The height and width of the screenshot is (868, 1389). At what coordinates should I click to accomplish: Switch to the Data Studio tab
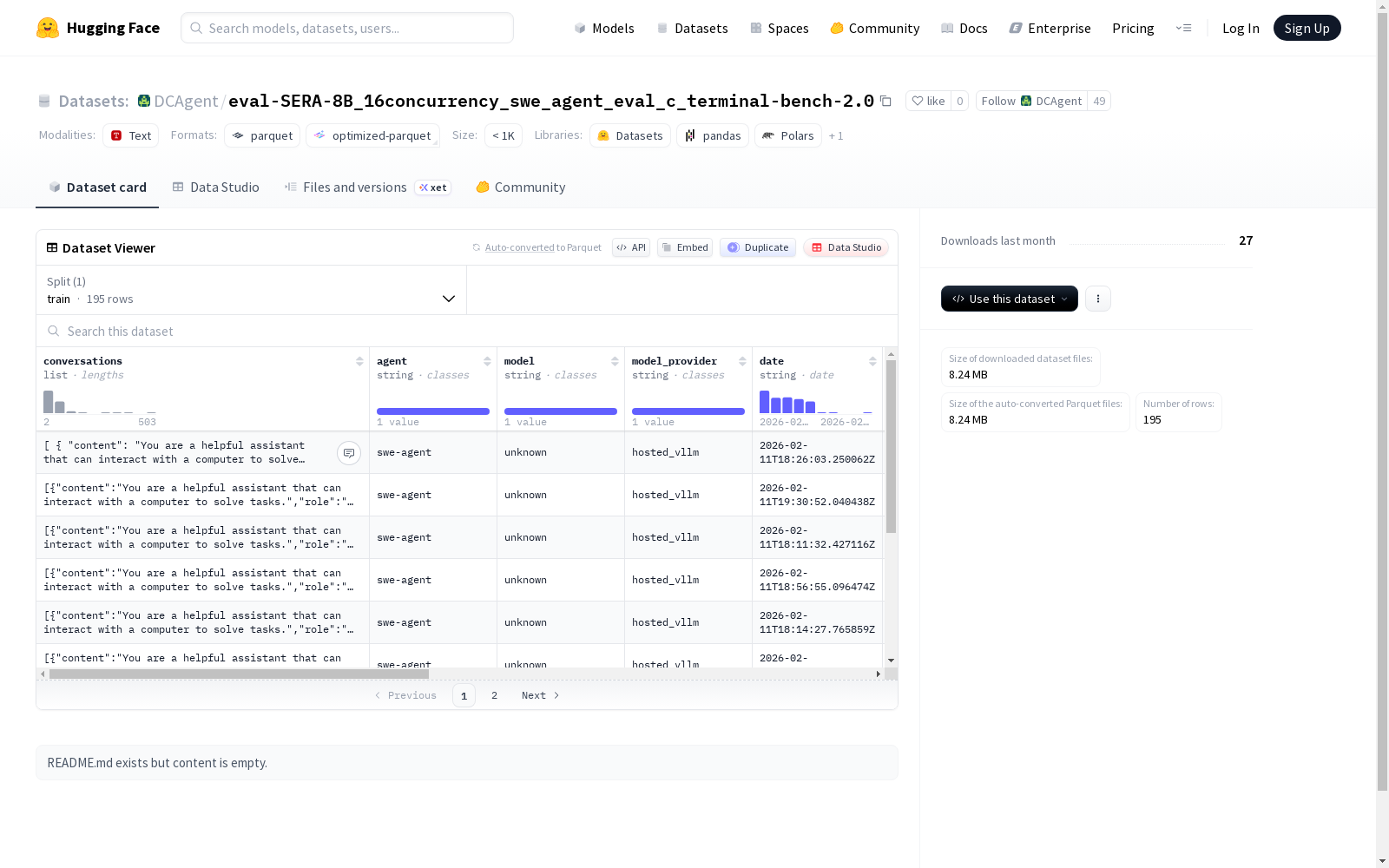click(x=215, y=187)
